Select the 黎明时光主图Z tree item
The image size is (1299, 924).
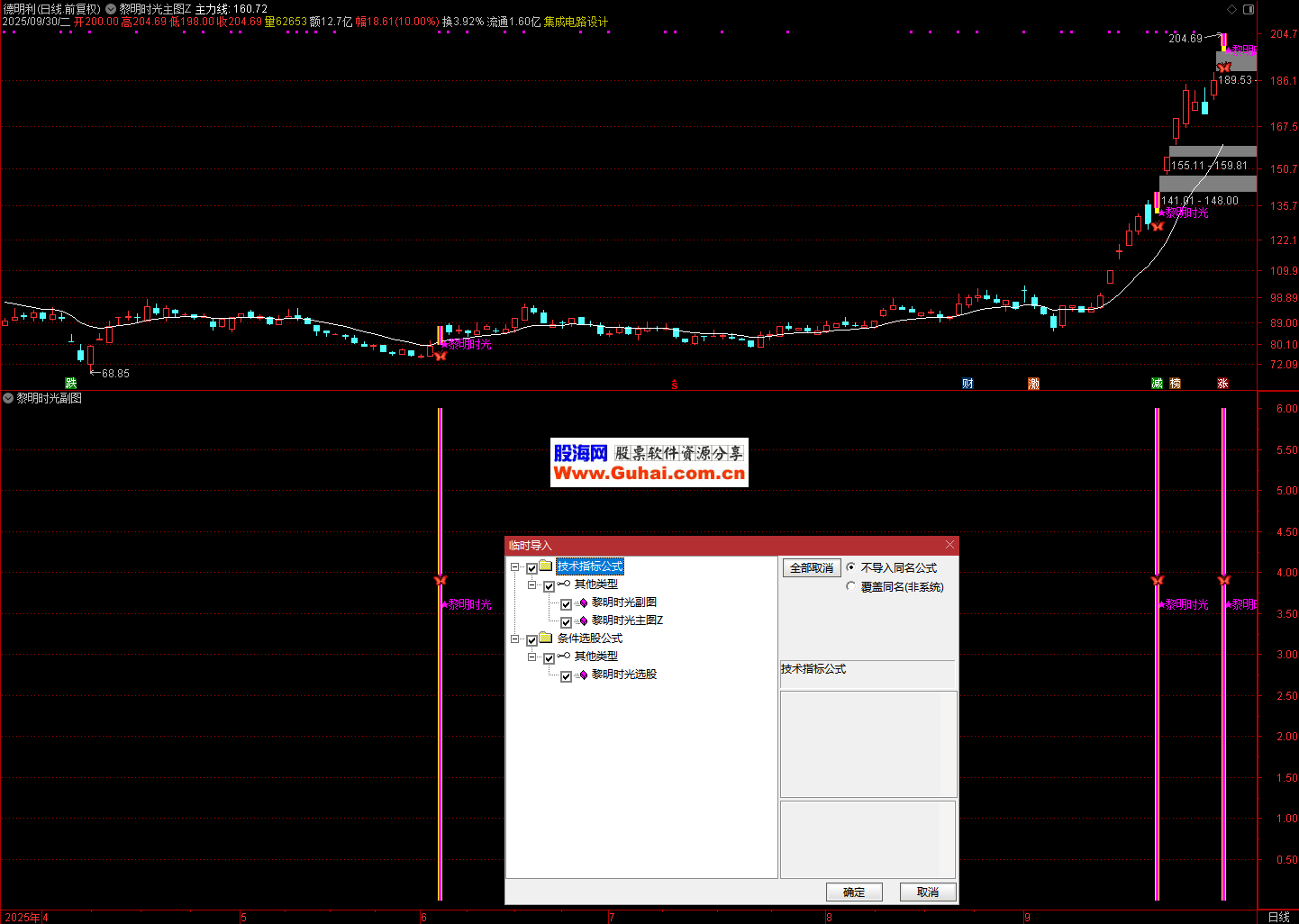[x=627, y=621]
